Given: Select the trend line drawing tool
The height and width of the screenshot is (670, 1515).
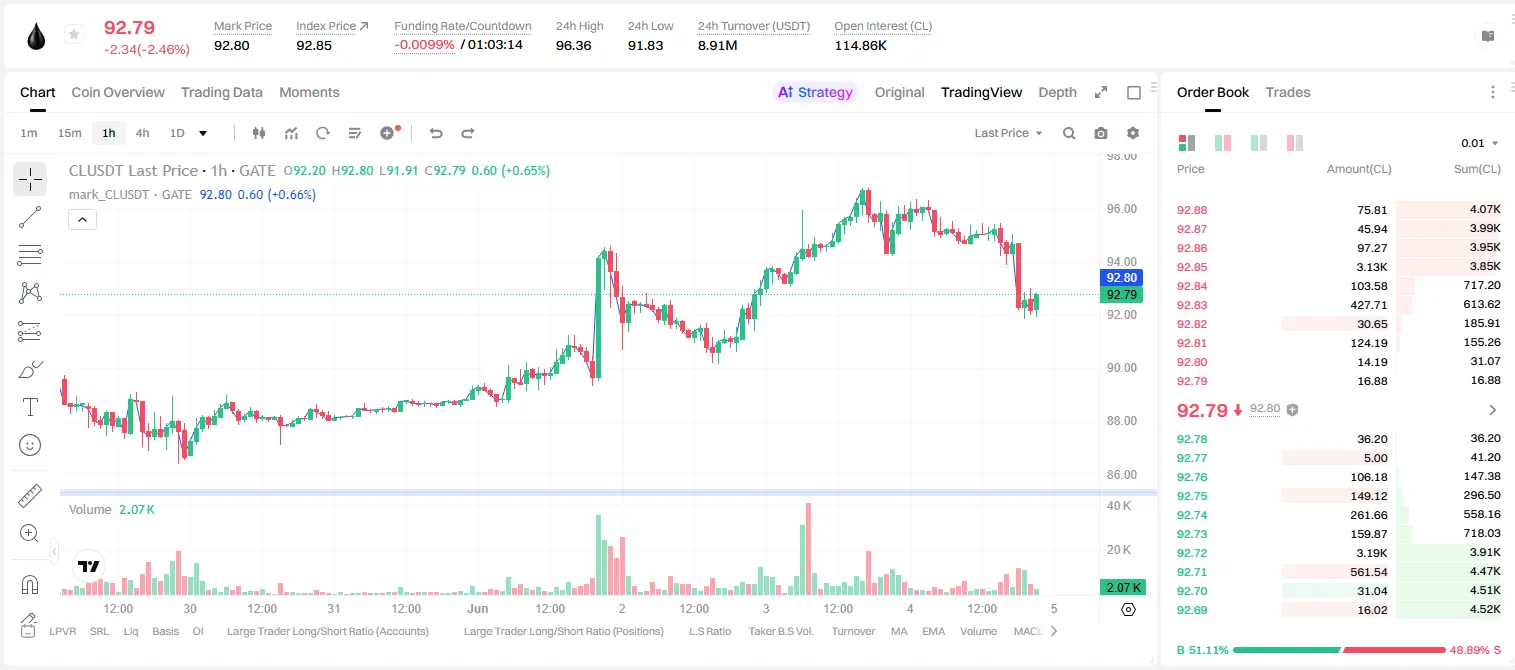Looking at the screenshot, I should point(30,217).
